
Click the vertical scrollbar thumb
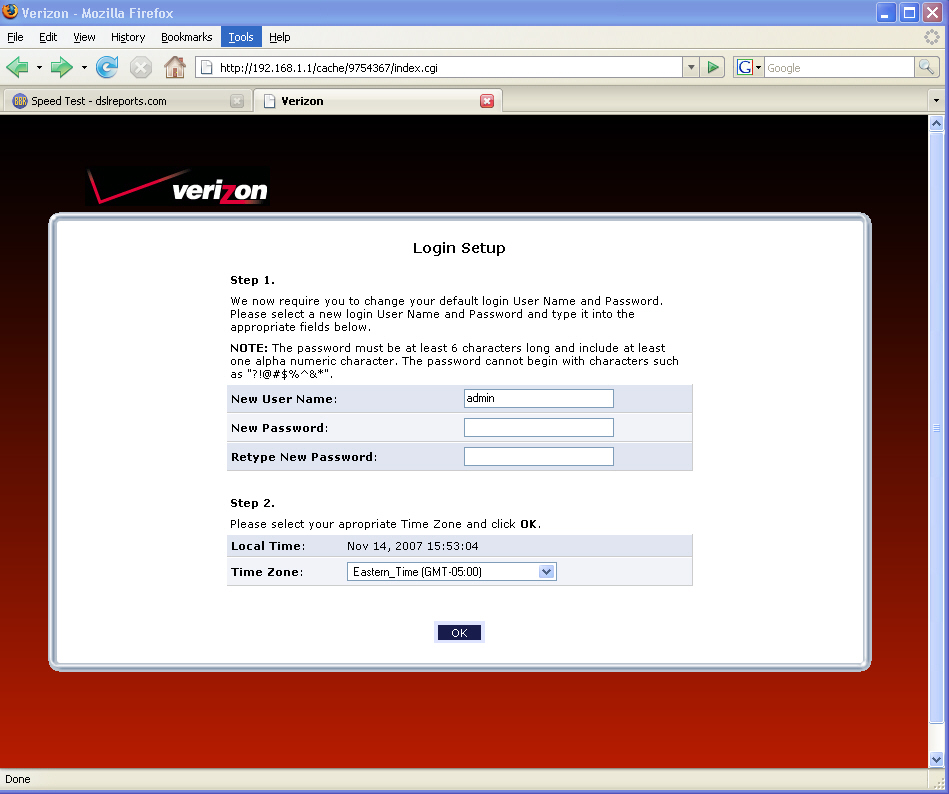[x=936, y=427]
